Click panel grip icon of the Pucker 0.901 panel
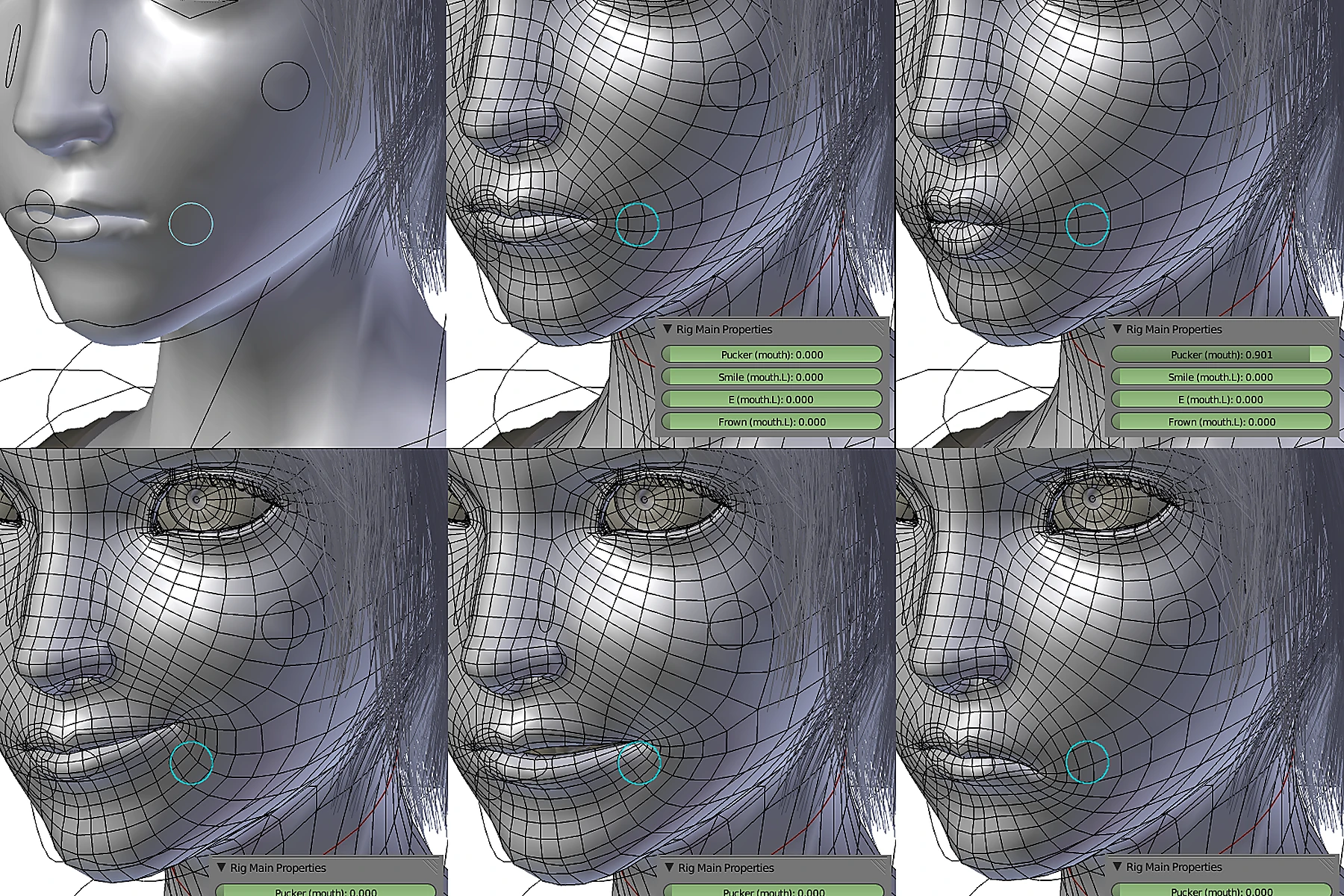 (x=1327, y=327)
